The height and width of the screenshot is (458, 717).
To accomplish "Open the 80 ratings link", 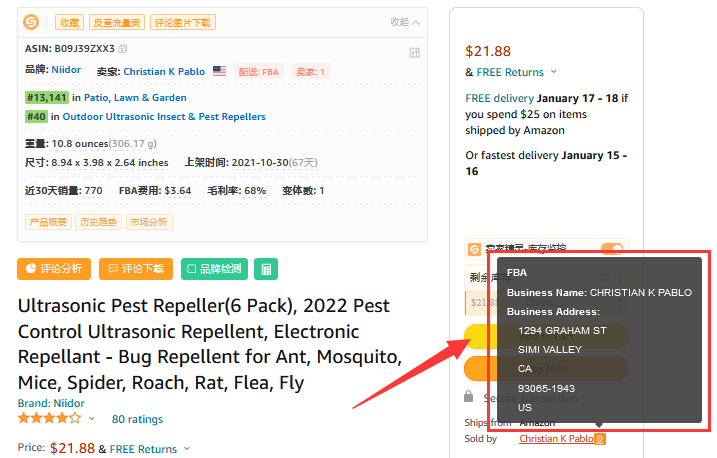I will (x=137, y=419).
